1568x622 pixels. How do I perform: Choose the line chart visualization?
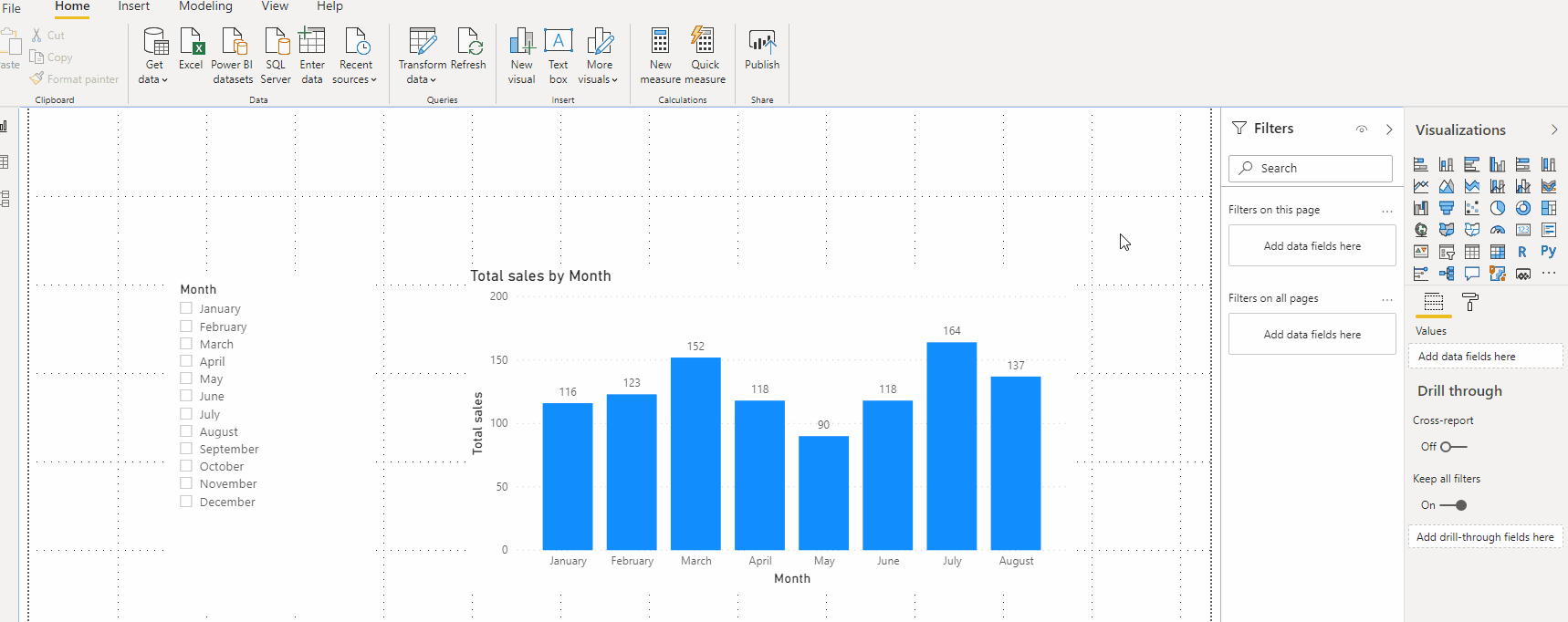(1421, 186)
